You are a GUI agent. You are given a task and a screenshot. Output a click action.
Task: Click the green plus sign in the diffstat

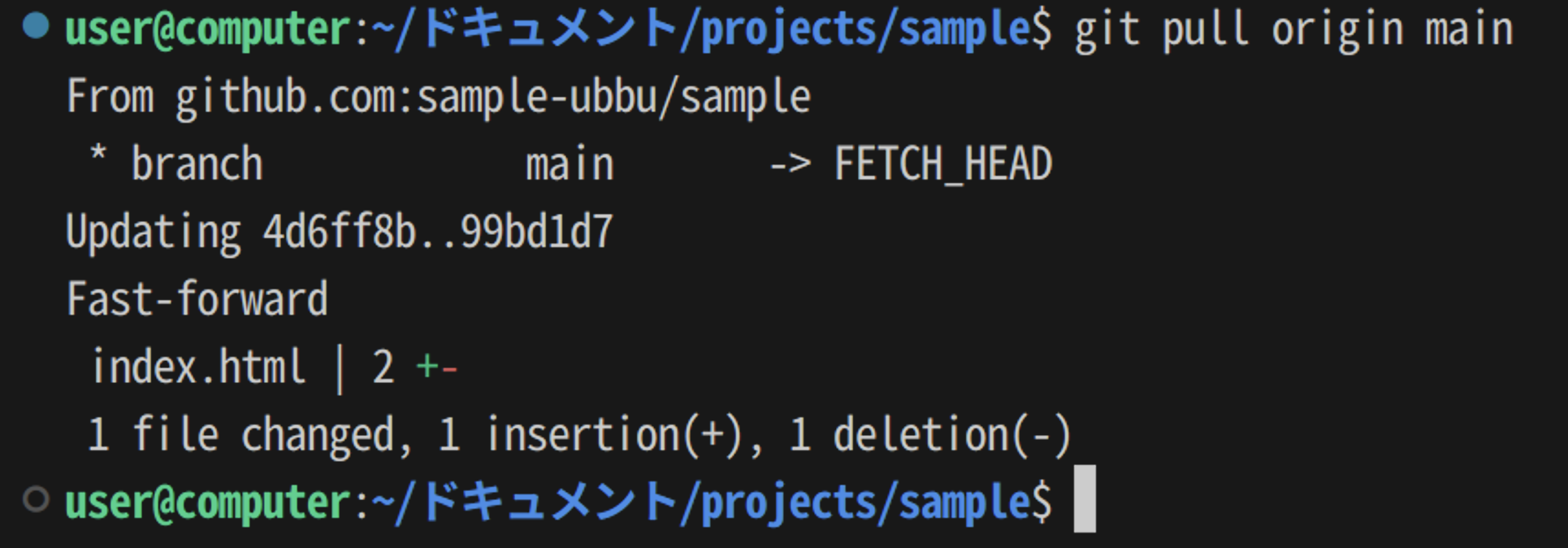click(x=427, y=368)
